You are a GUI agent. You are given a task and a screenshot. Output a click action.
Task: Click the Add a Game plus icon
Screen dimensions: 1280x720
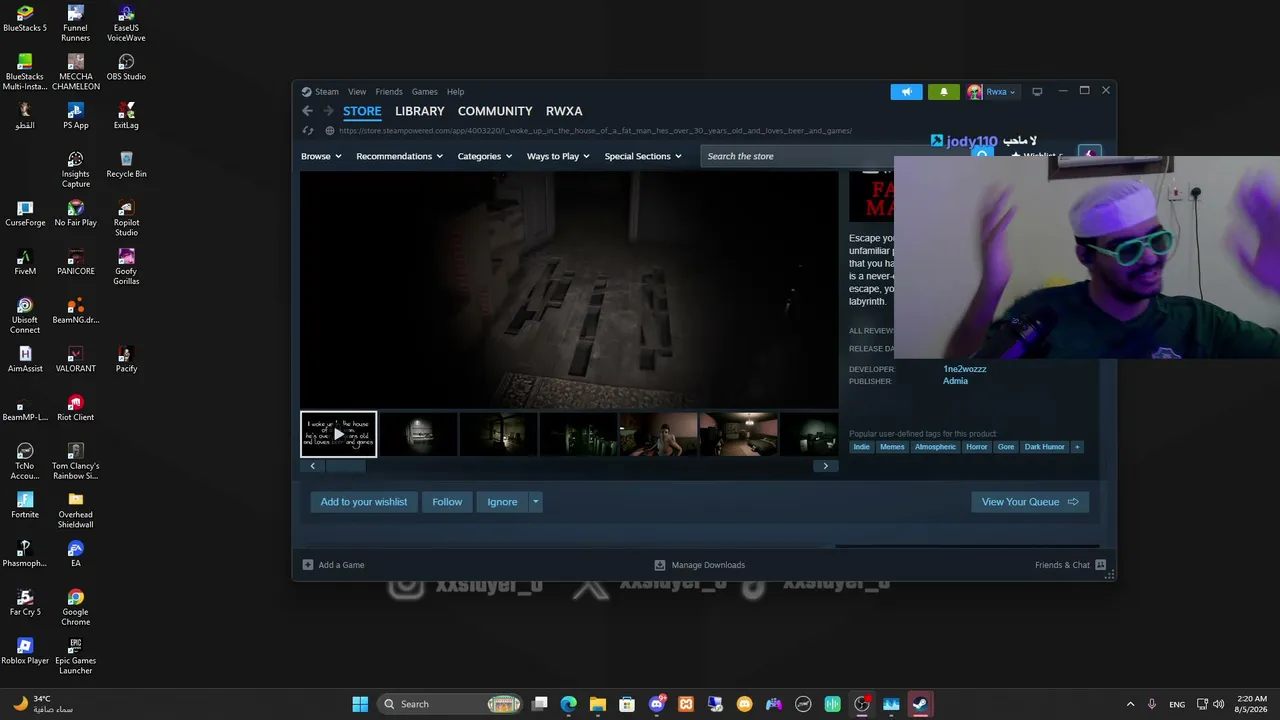coord(308,565)
